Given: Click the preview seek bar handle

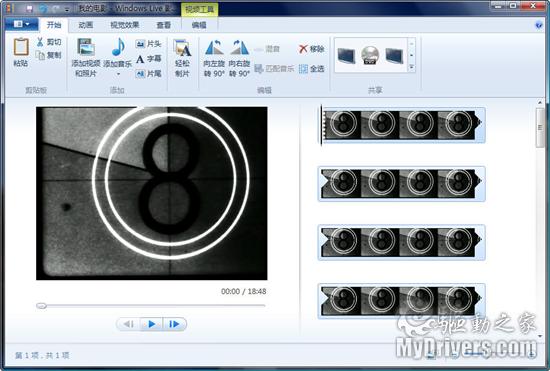Looking at the screenshot, I should (x=41, y=306).
